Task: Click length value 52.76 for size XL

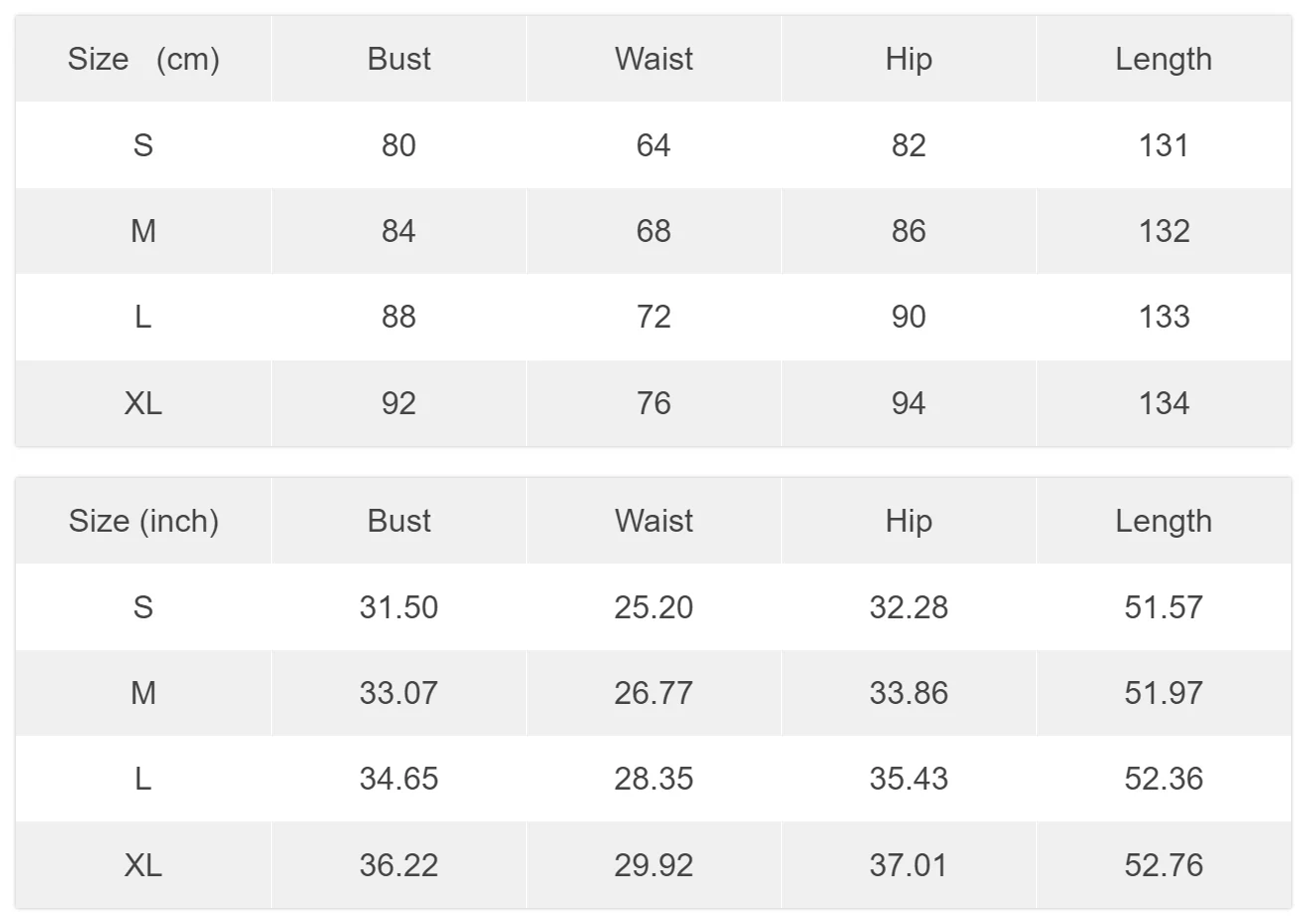Action: coord(1164,865)
